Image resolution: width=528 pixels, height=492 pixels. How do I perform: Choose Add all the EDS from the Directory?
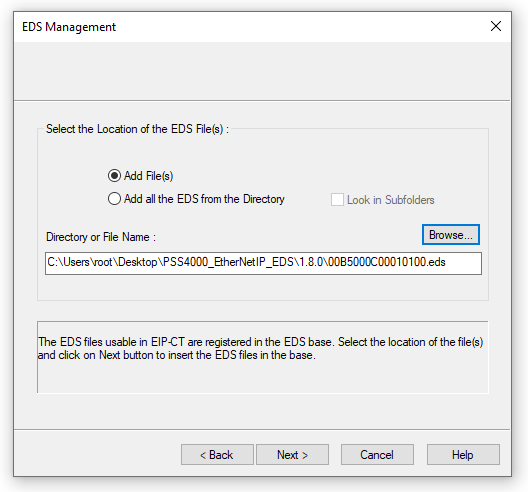[x=114, y=199]
